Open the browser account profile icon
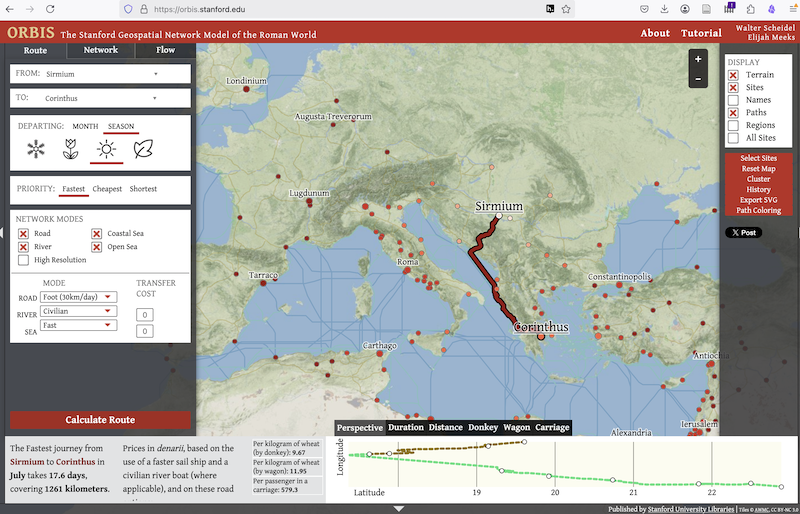800x514 pixels. point(685,9)
